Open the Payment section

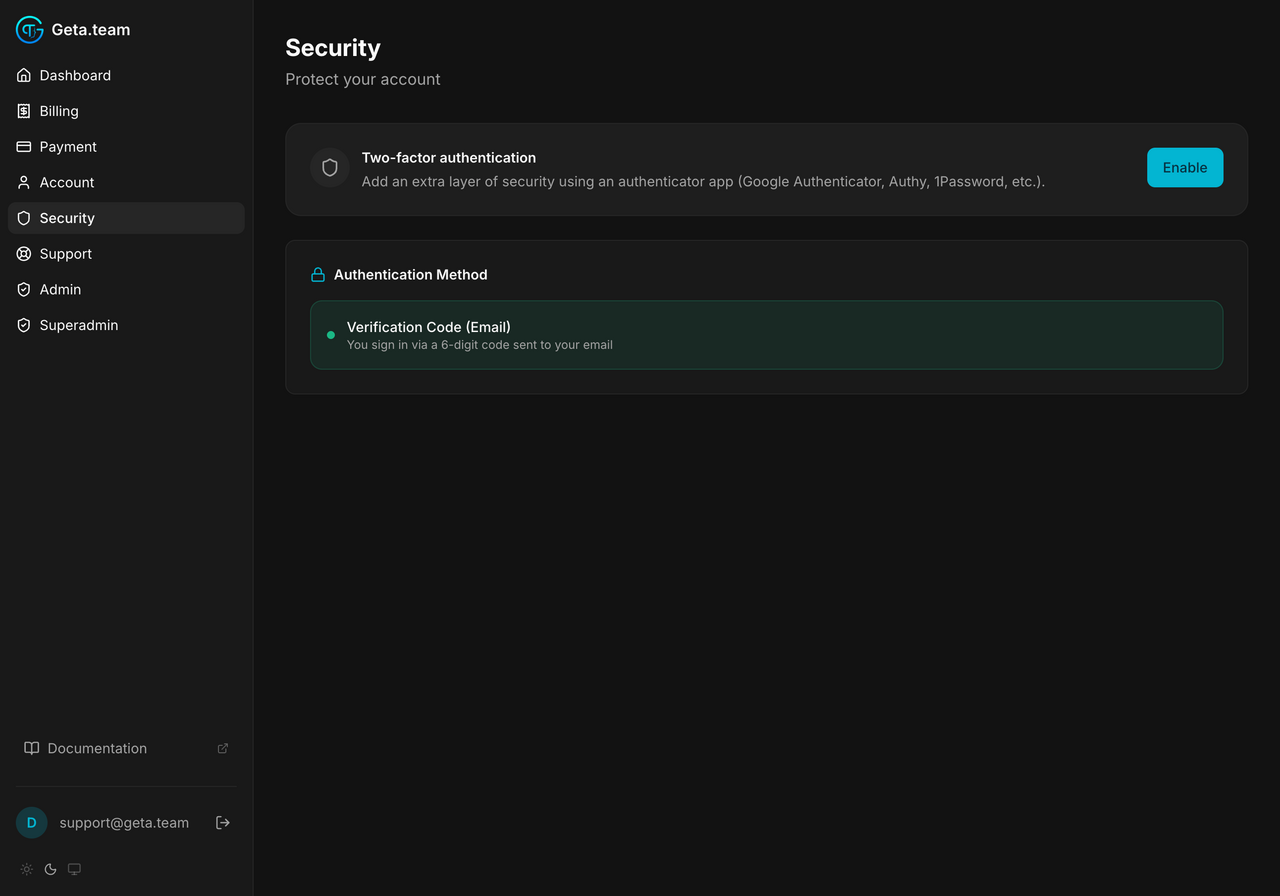click(126, 147)
